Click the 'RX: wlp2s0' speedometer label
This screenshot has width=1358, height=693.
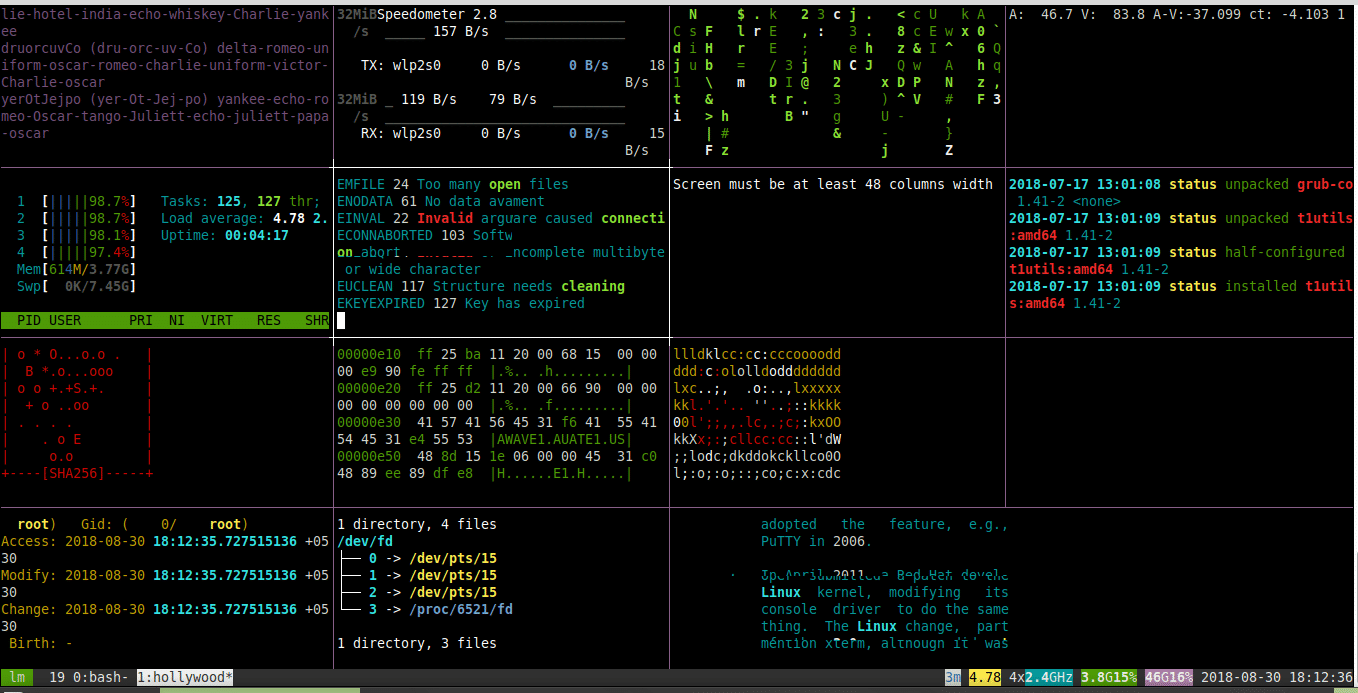click(401, 133)
